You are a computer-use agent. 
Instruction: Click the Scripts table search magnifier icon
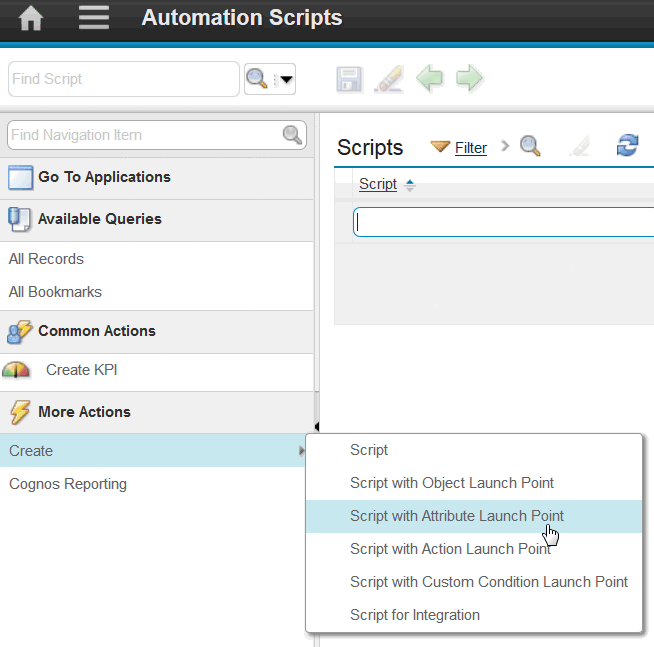click(x=530, y=147)
